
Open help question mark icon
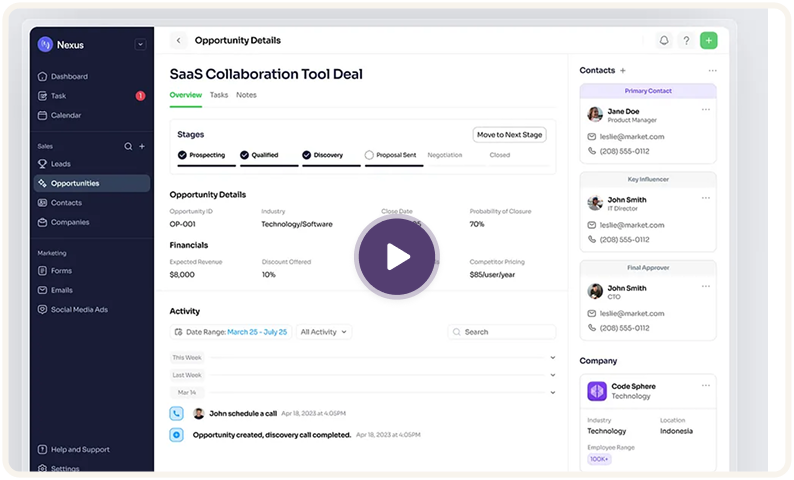(x=686, y=41)
